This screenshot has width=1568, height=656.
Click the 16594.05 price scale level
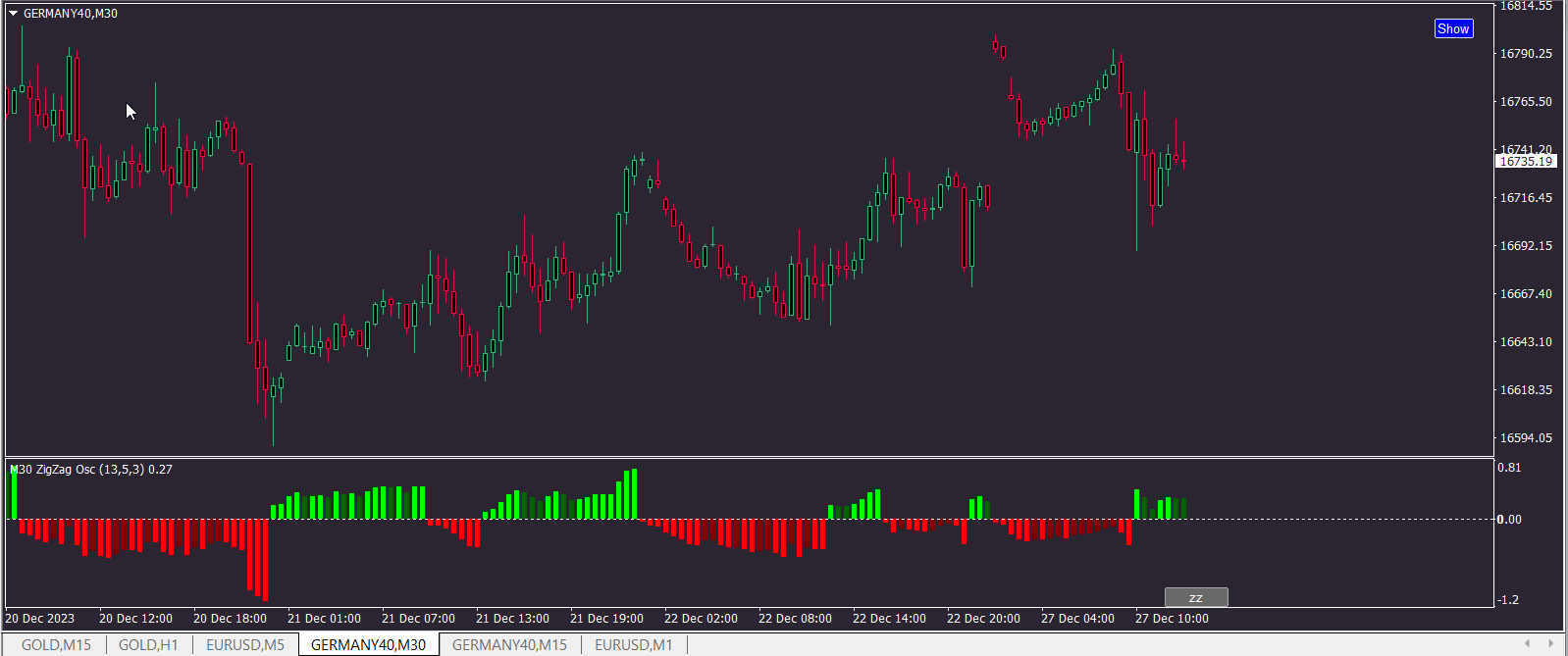tap(1526, 438)
